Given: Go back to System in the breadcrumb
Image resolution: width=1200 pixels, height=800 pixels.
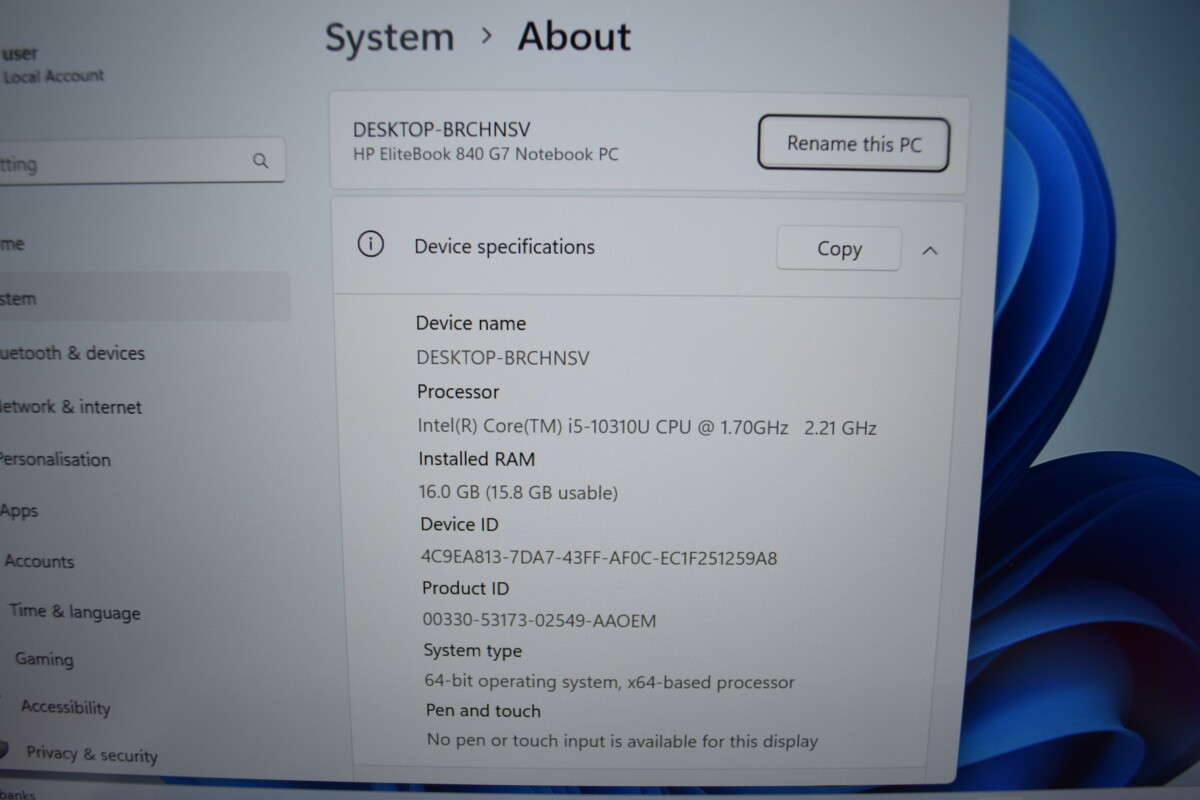Looking at the screenshot, I should [389, 38].
